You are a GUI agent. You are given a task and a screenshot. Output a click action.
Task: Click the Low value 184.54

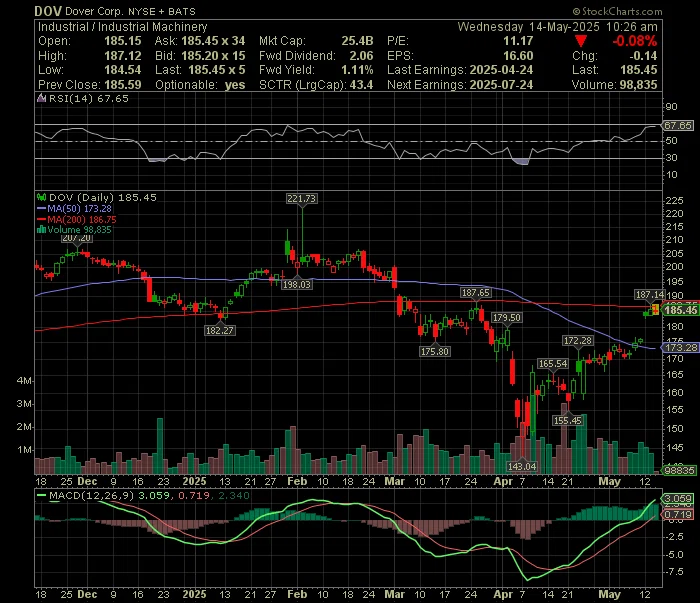pos(123,70)
